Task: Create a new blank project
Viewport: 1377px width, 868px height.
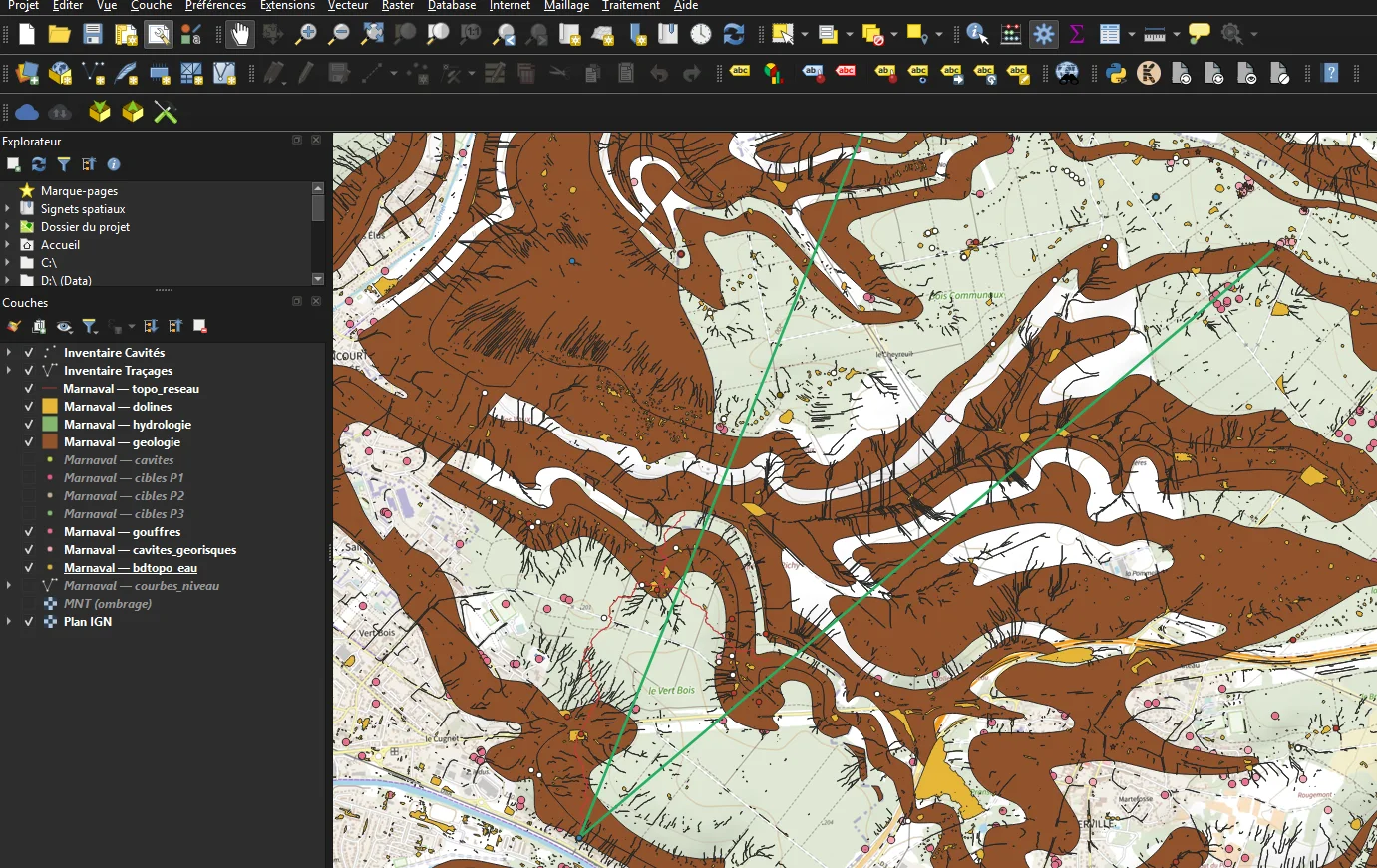Action: 27,35
